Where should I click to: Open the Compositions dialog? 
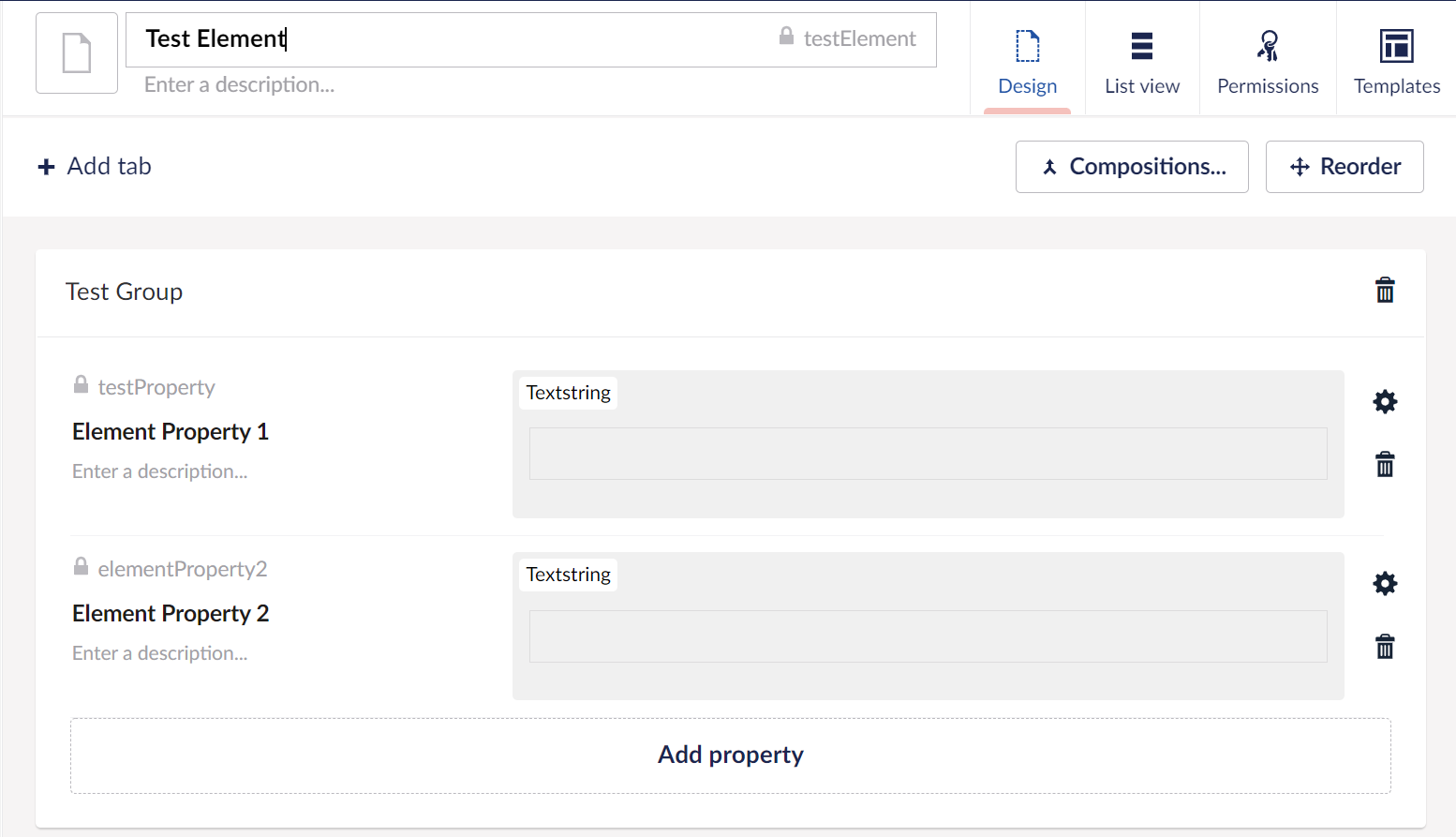(x=1131, y=167)
